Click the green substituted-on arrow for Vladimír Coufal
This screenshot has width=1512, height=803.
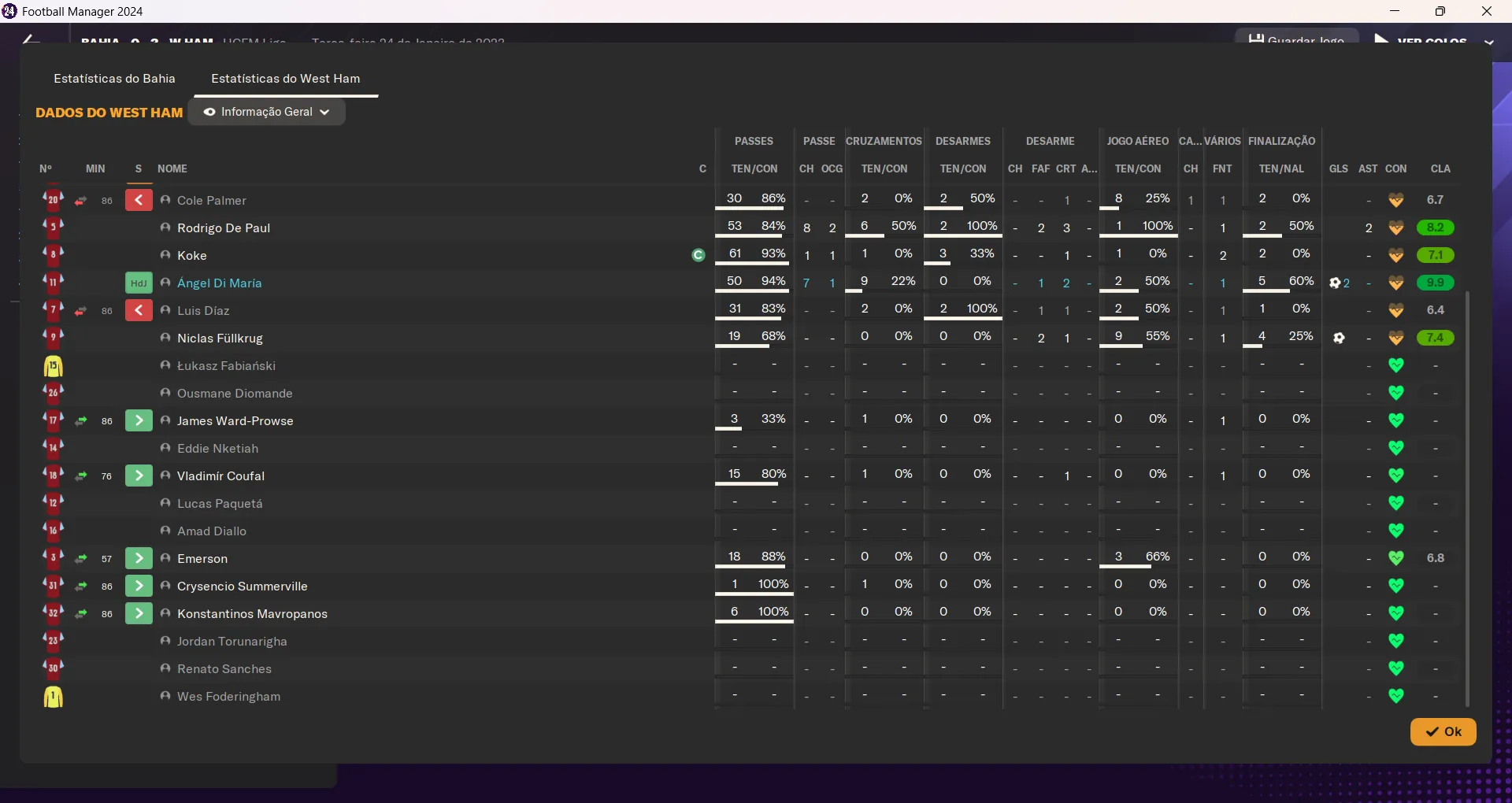[139, 476]
